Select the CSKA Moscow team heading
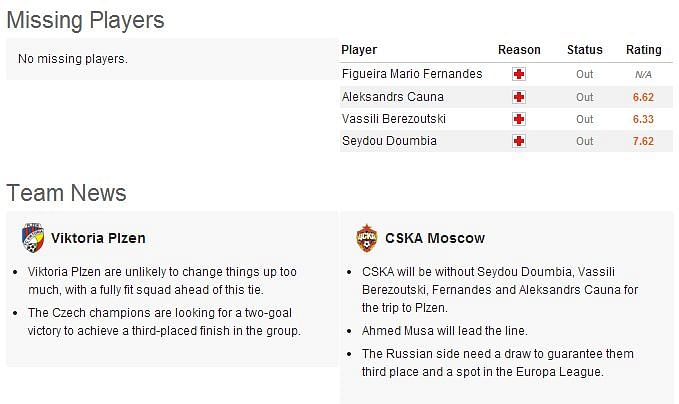The image size is (679, 404). pos(435,238)
